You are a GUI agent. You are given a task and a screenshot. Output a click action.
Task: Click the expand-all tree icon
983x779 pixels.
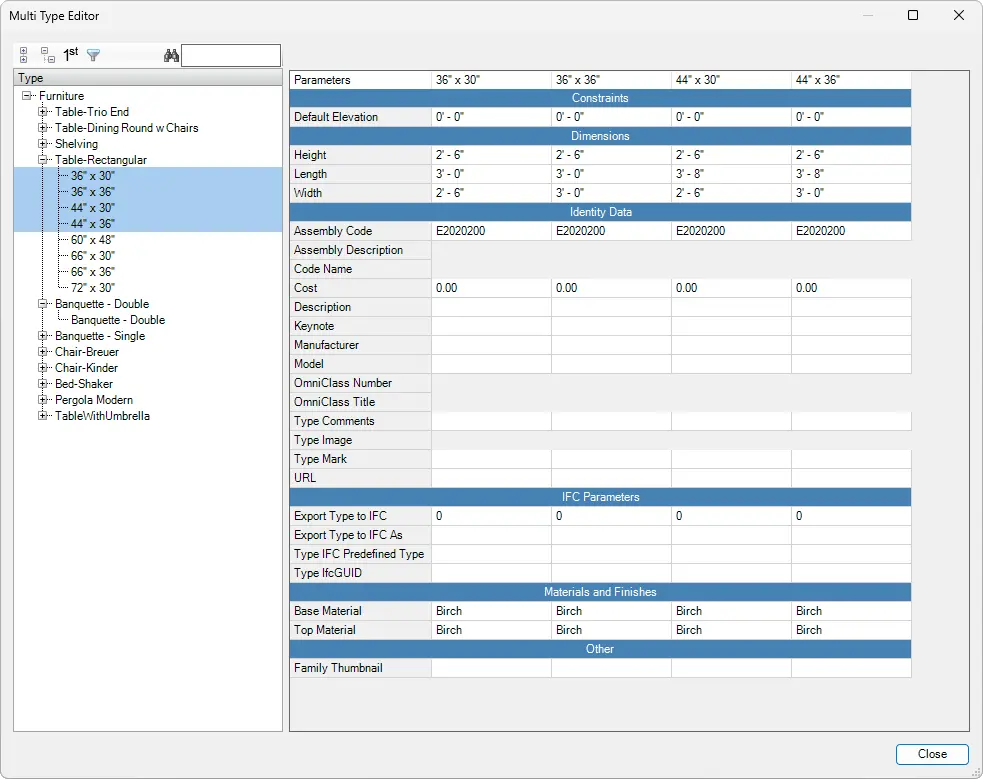(23, 55)
